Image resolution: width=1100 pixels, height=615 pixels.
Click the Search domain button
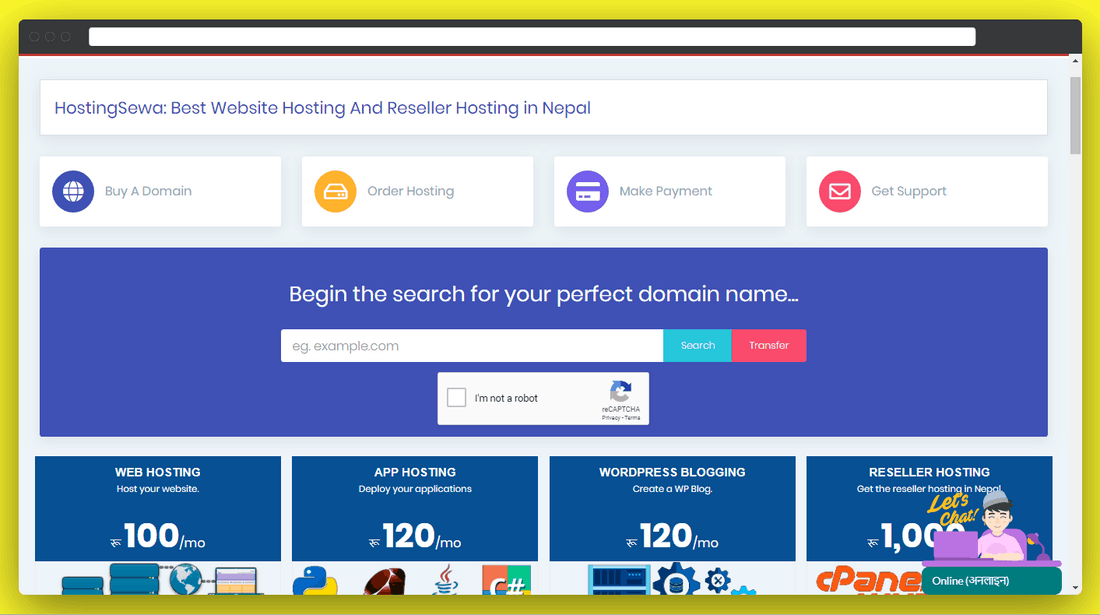click(x=697, y=346)
